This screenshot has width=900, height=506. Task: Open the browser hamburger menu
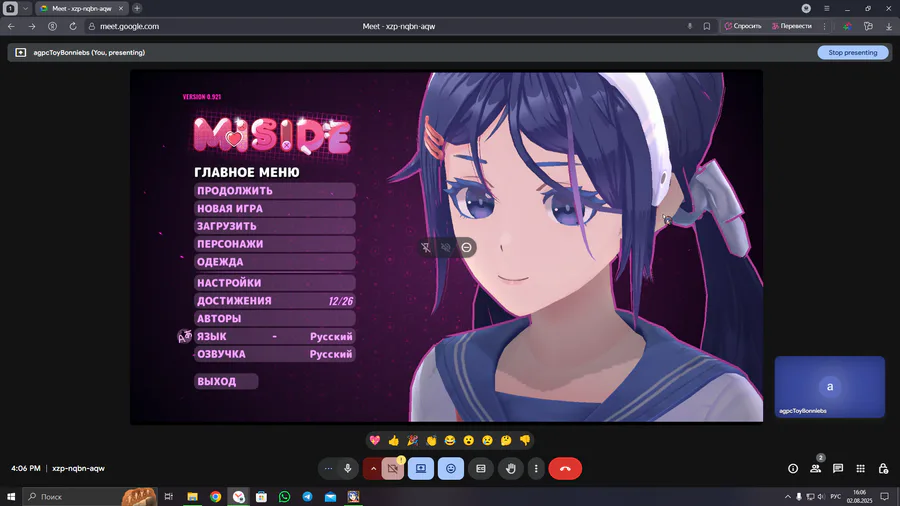pyautogui.click(x=827, y=9)
